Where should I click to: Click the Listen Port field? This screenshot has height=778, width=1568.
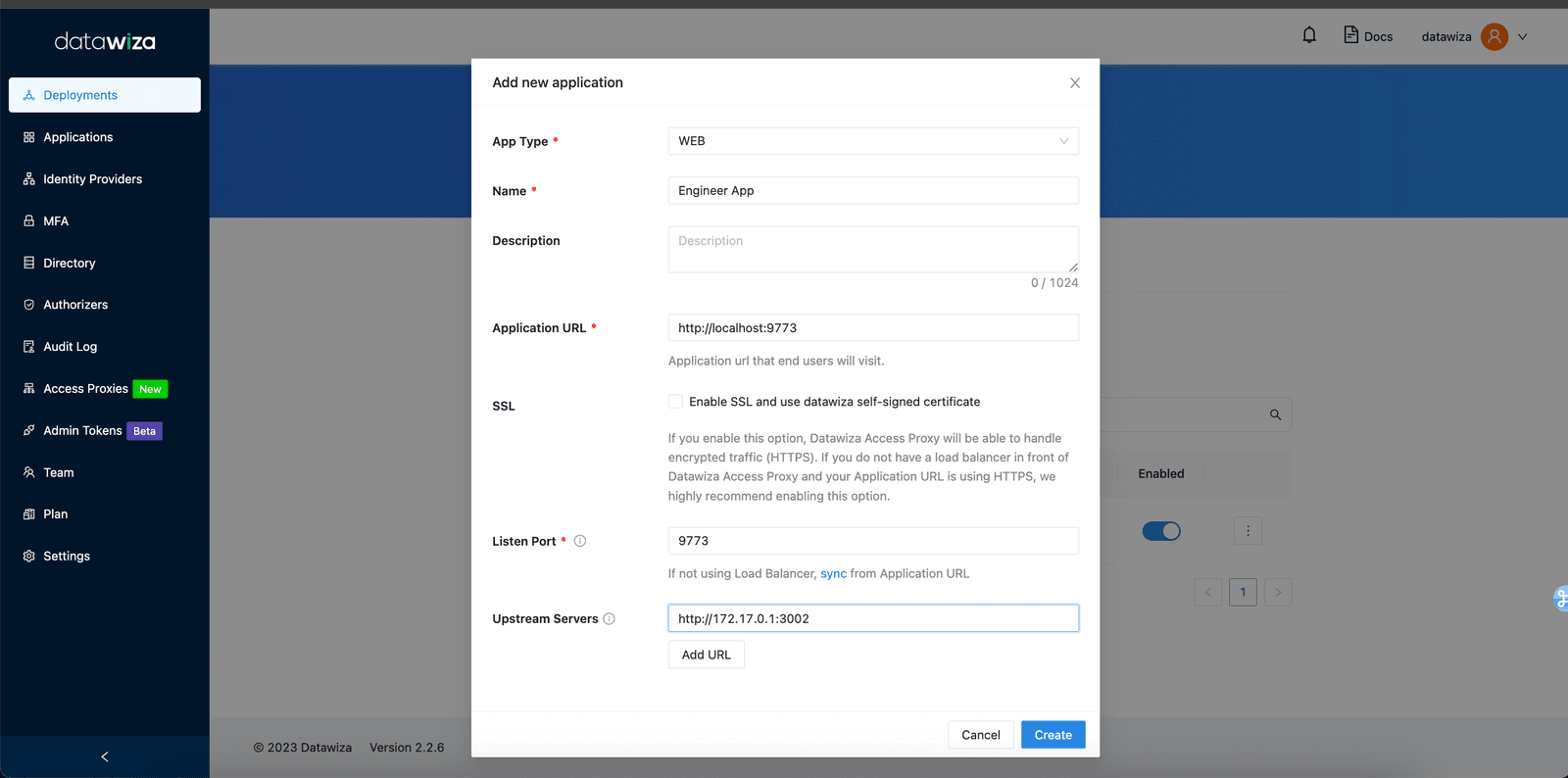pos(873,541)
